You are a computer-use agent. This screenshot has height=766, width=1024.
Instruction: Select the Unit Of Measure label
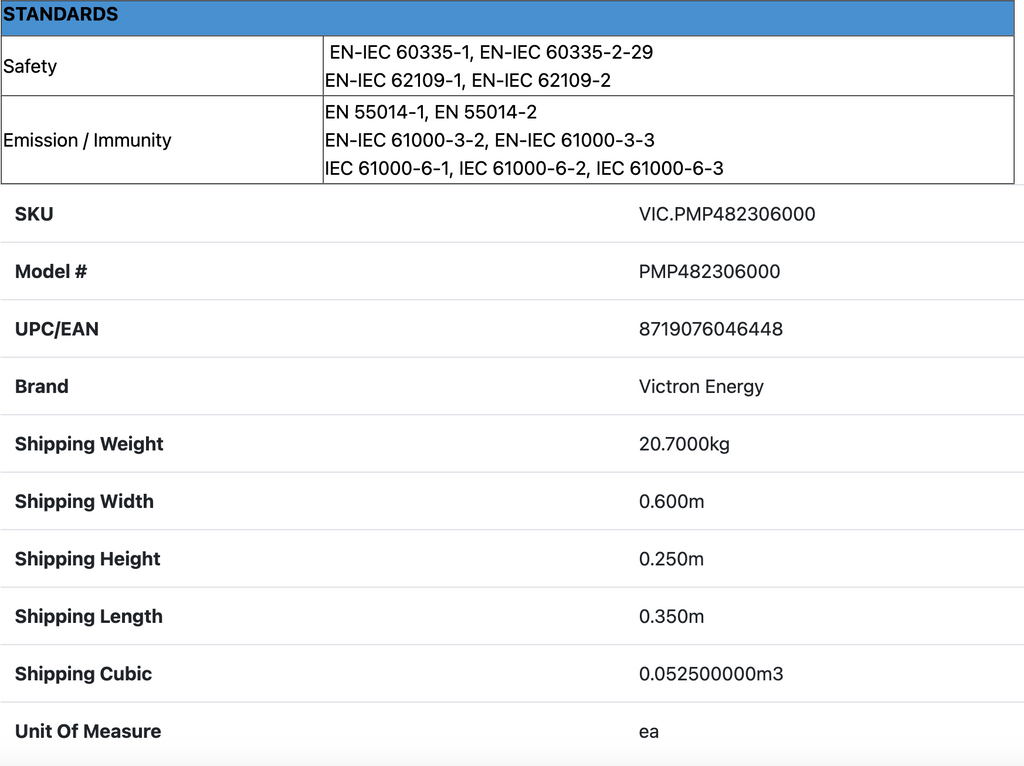[88, 732]
